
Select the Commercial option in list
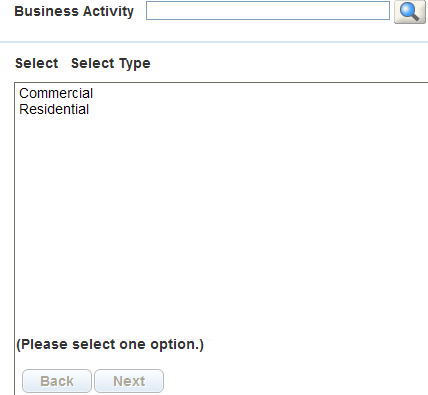56,93
